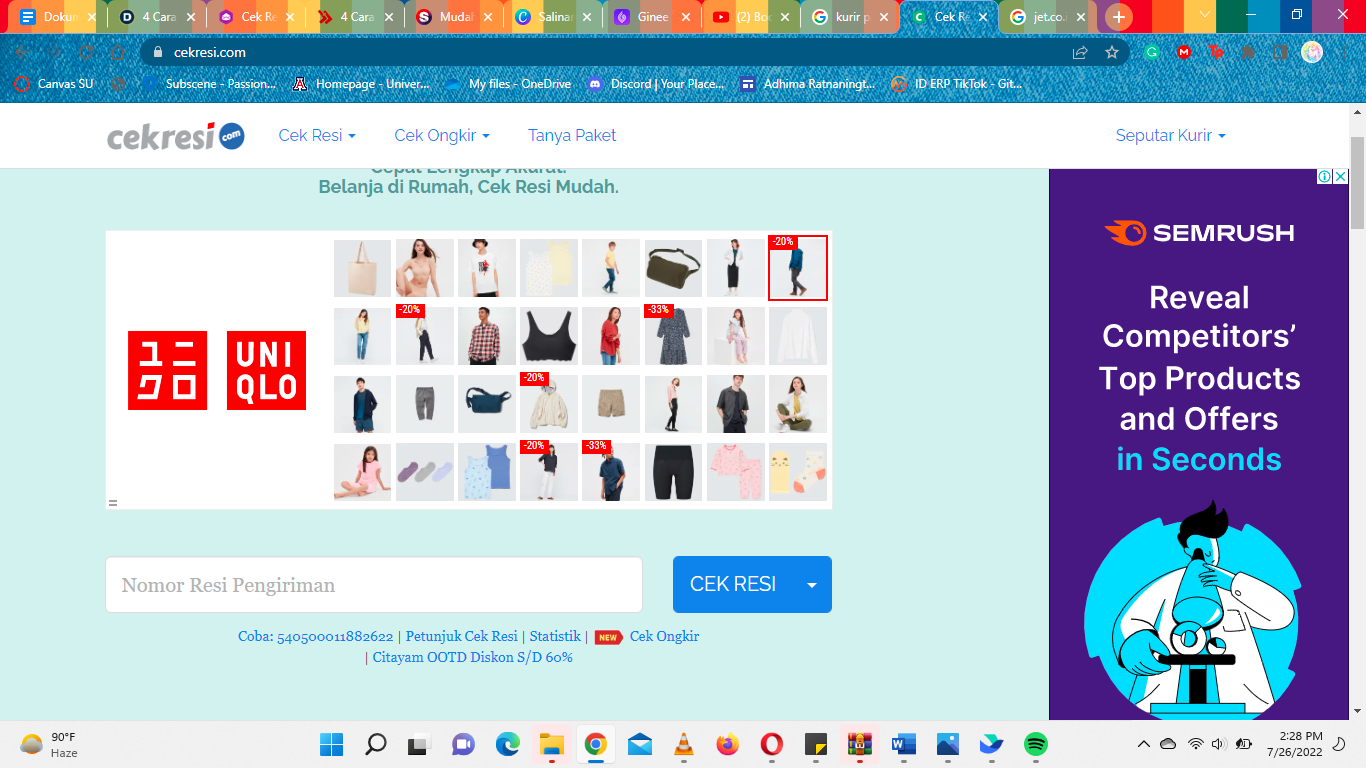Viewport: 1366px width, 768px height.
Task: Open VLC media player from the taskbar
Action: pyautogui.click(x=684, y=744)
